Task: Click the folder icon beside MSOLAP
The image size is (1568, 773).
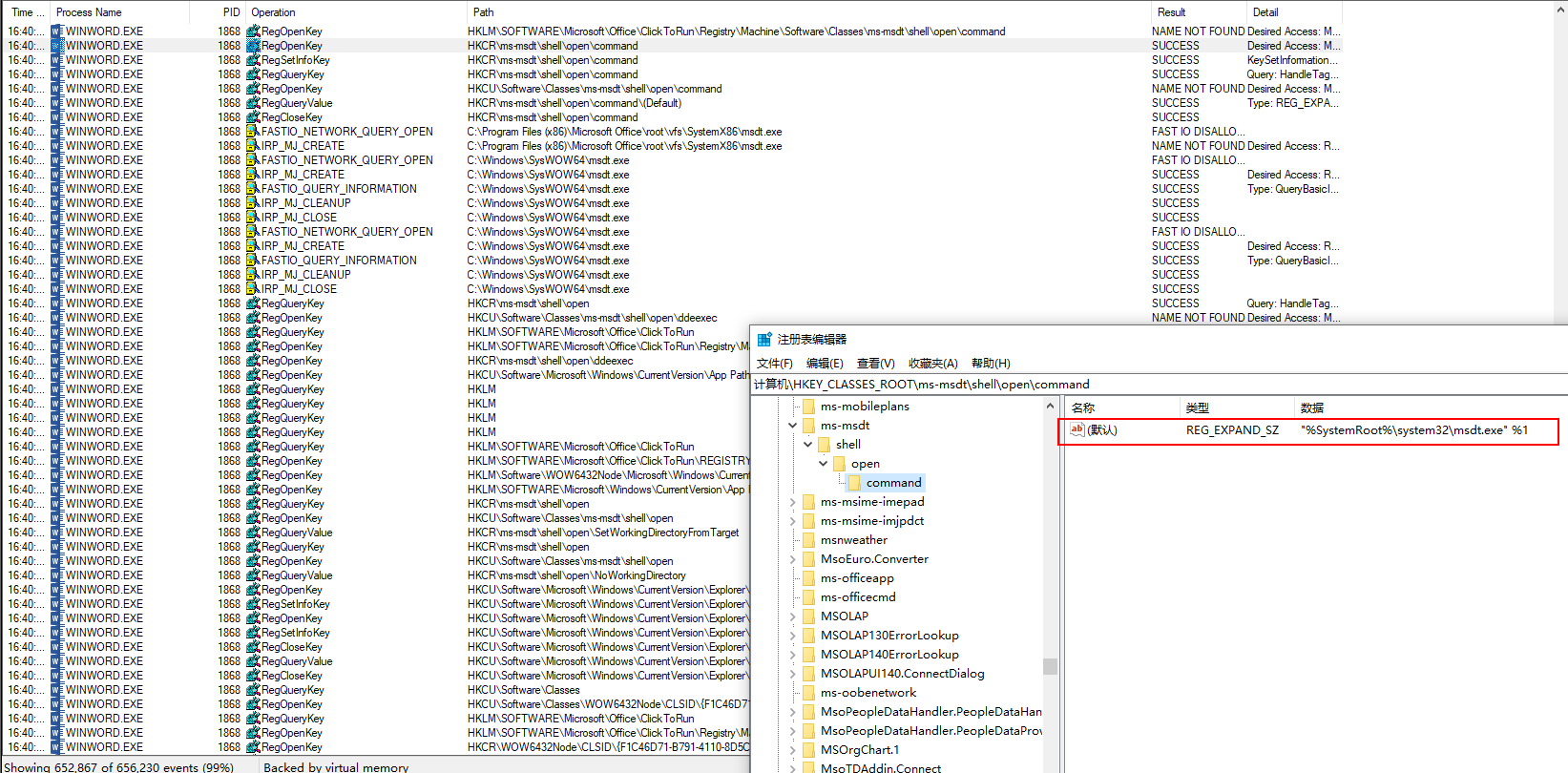Action: tap(809, 616)
